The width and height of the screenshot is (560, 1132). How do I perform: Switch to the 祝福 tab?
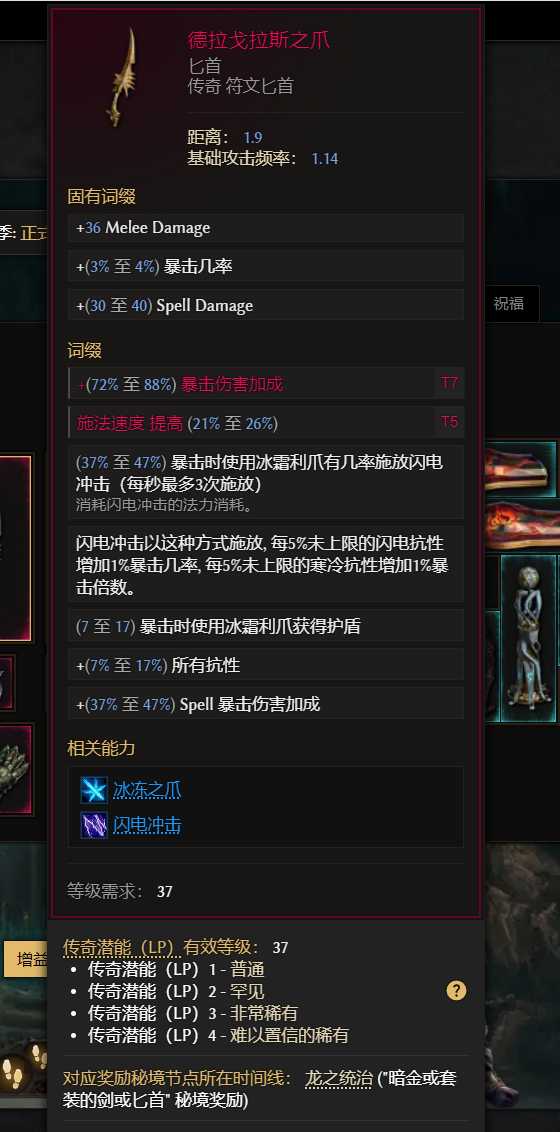tap(509, 303)
